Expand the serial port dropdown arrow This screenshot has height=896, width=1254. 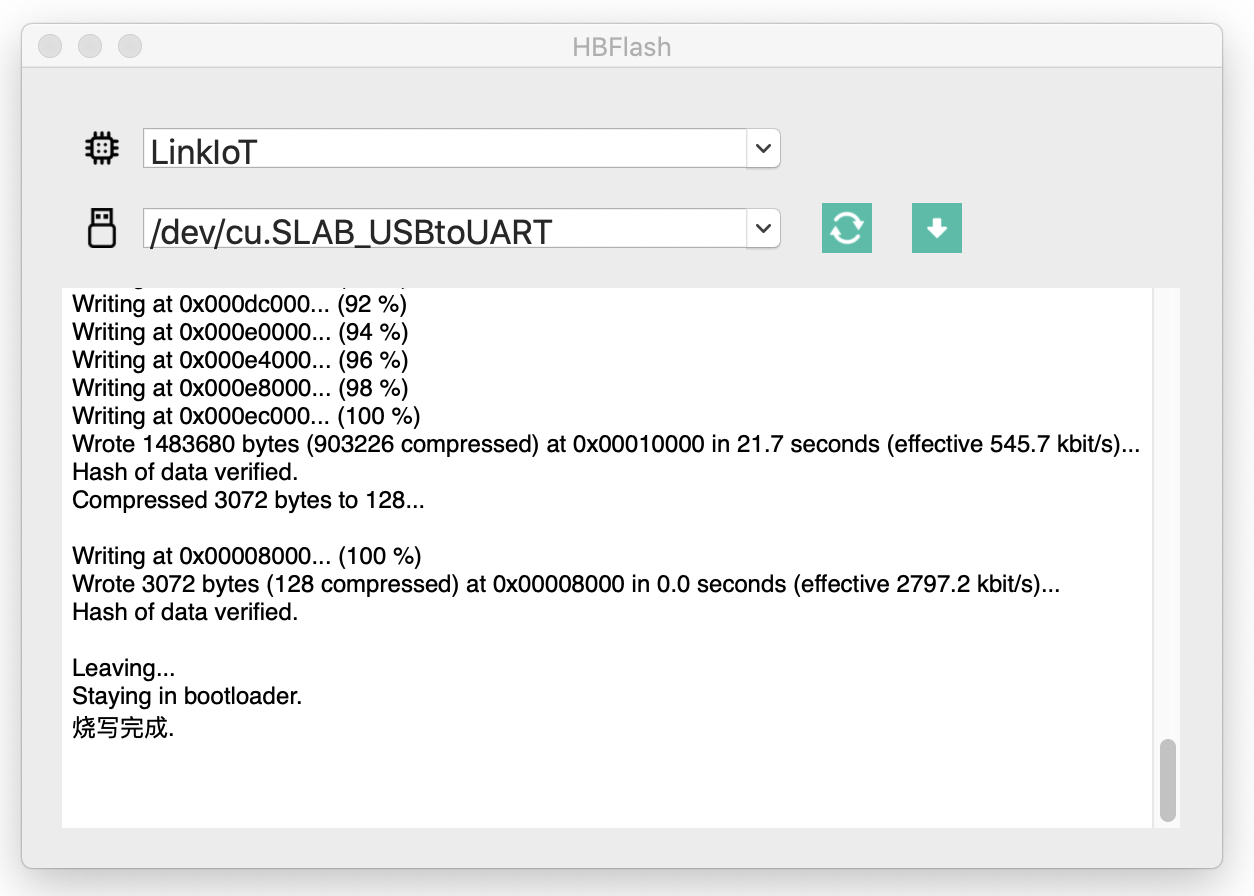pyautogui.click(x=763, y=228)
